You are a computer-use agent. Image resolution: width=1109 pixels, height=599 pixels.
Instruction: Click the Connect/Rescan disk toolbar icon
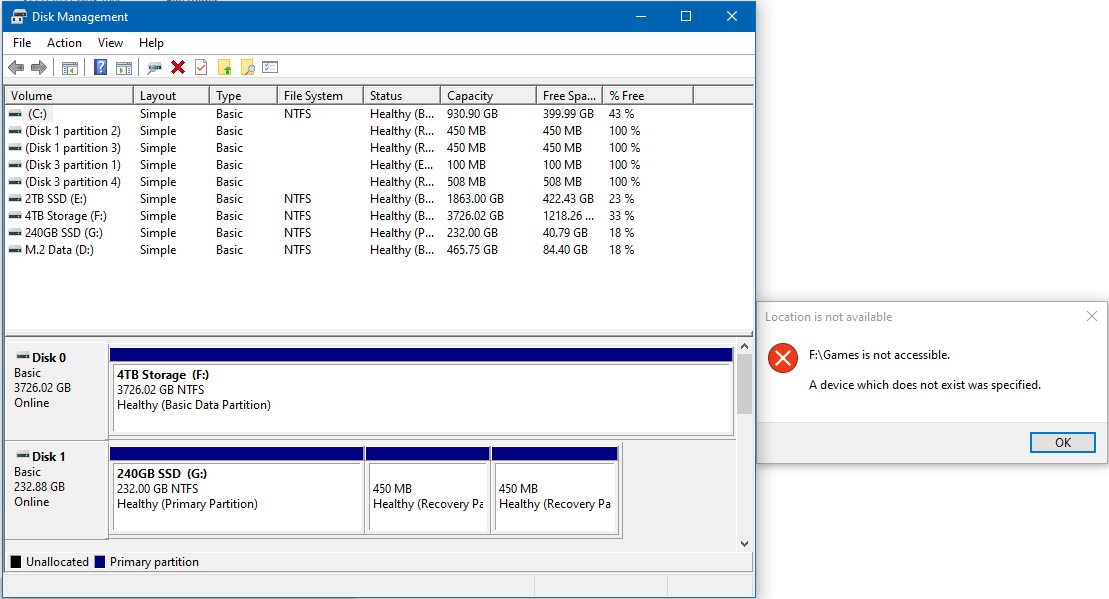tap(154, 67)
